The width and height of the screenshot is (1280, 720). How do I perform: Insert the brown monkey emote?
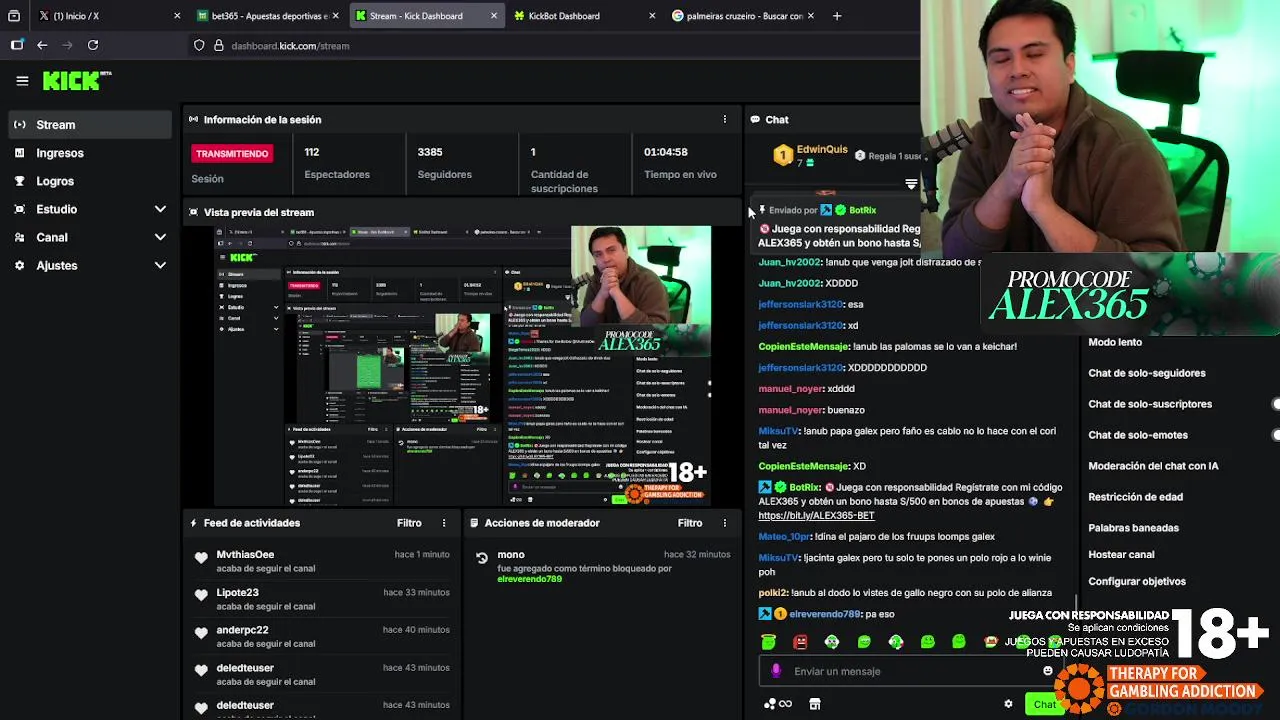click(x=990, y=642)
